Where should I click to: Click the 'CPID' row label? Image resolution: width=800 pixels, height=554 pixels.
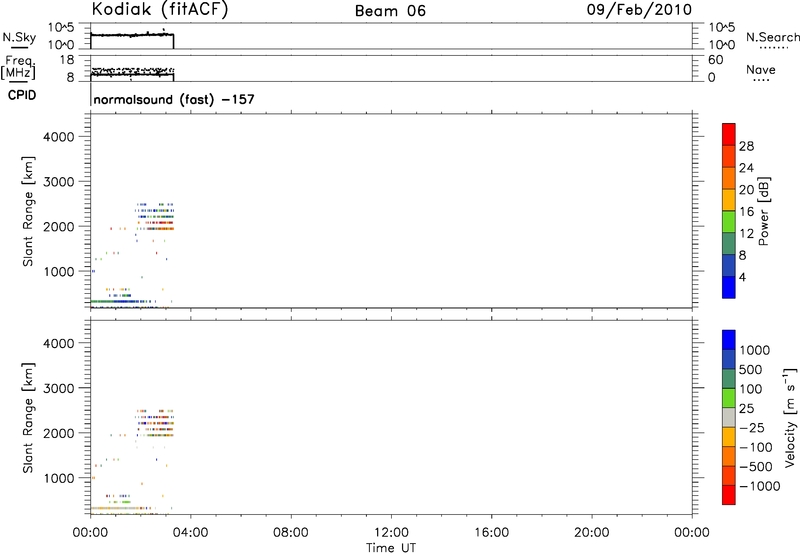point(22,95)
